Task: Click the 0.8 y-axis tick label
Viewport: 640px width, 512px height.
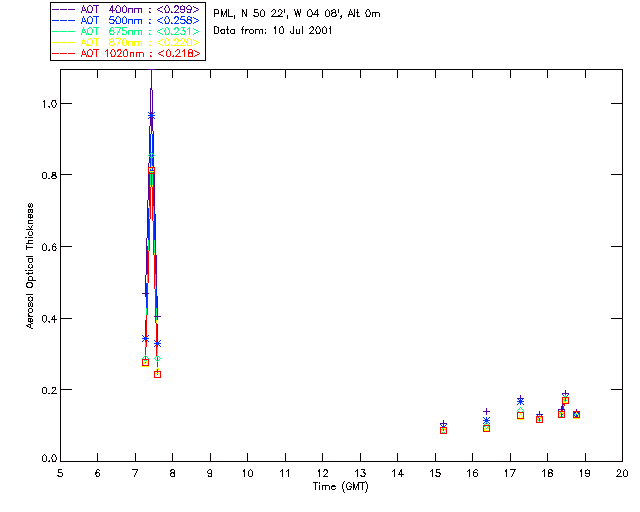Action: 49,175
